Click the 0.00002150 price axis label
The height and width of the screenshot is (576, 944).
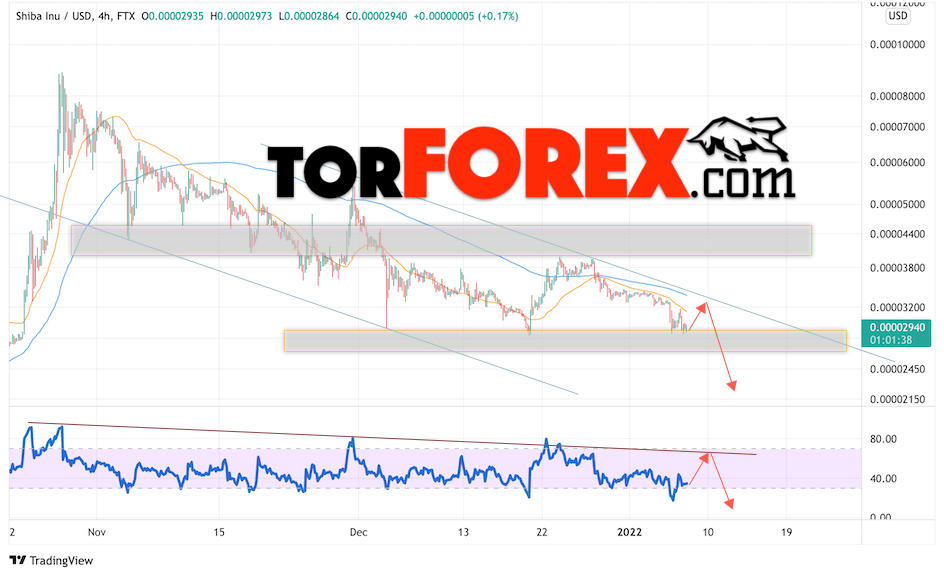897,399
